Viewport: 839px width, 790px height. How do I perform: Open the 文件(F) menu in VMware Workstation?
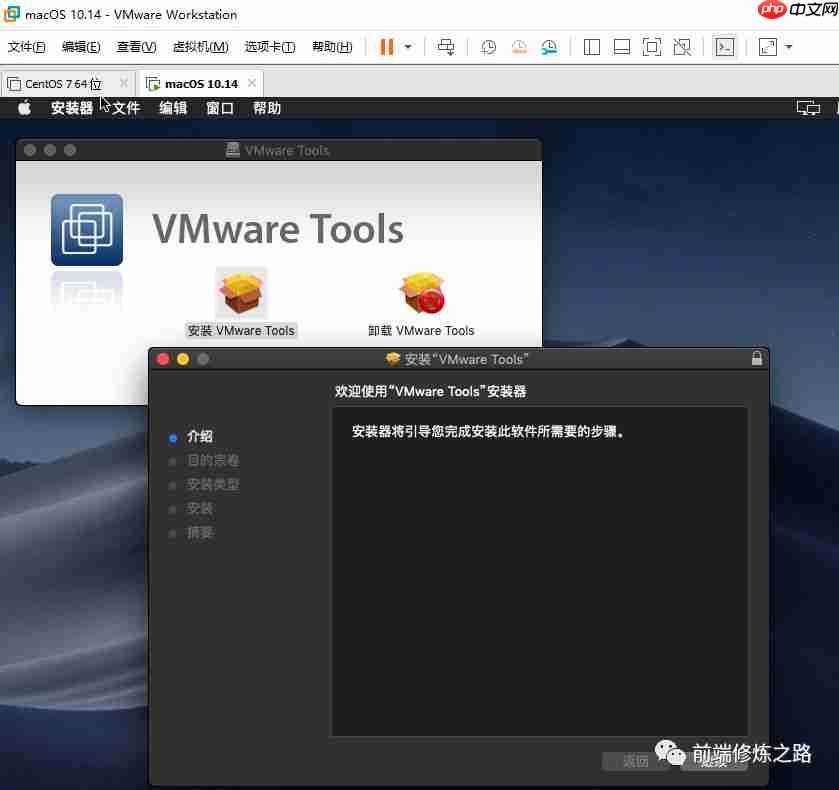tap(27, 47)
